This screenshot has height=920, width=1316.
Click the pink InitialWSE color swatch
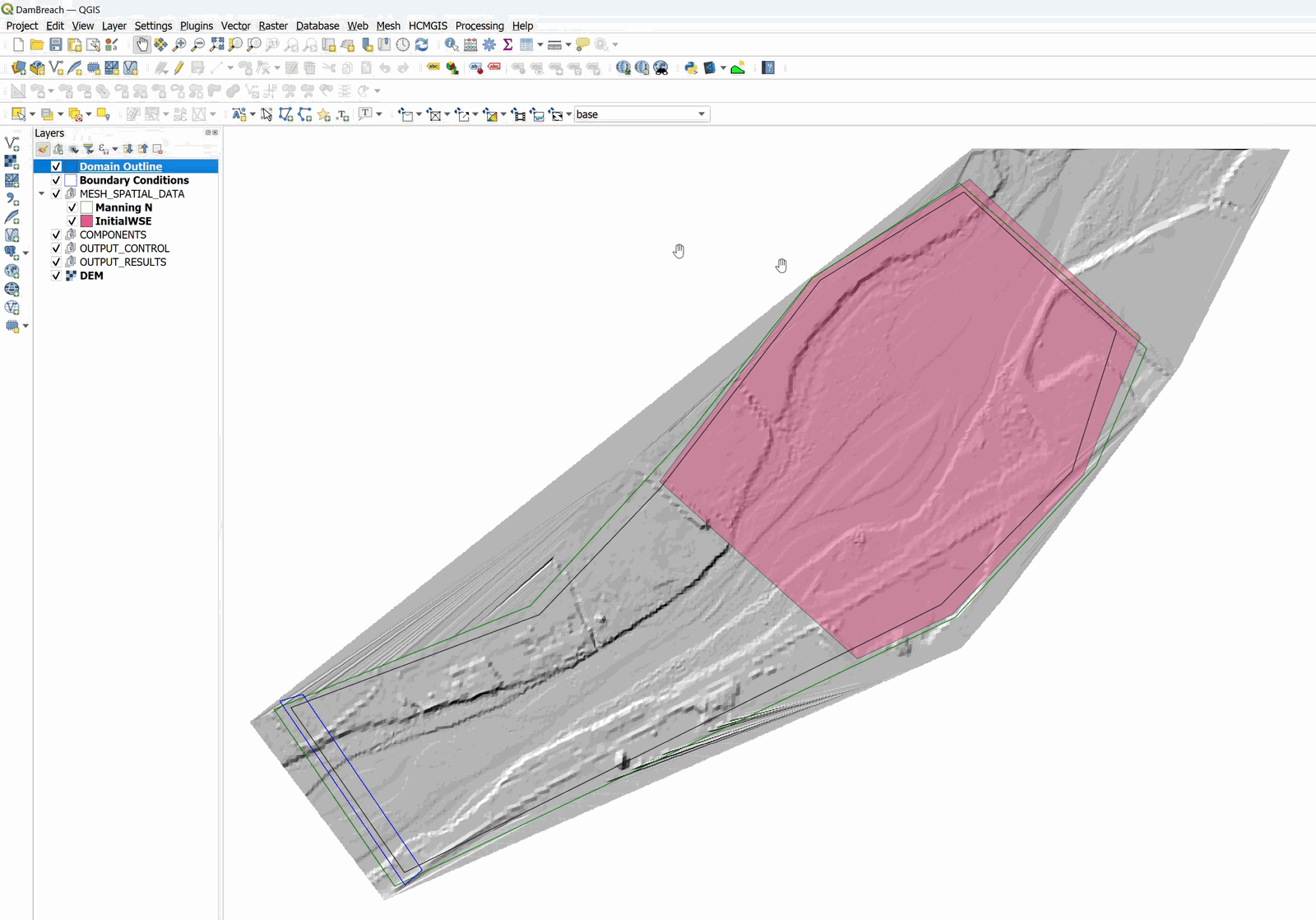click(86, 221)
